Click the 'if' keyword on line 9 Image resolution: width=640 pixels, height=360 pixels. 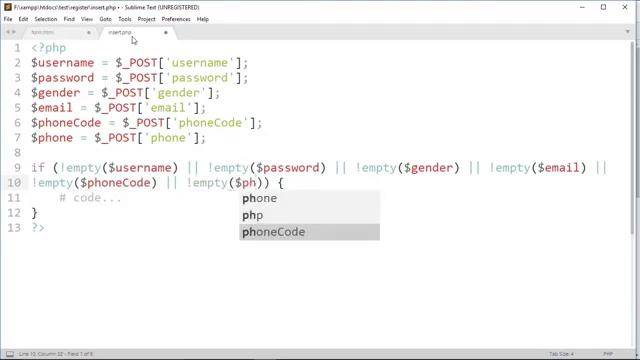(38, 168)
